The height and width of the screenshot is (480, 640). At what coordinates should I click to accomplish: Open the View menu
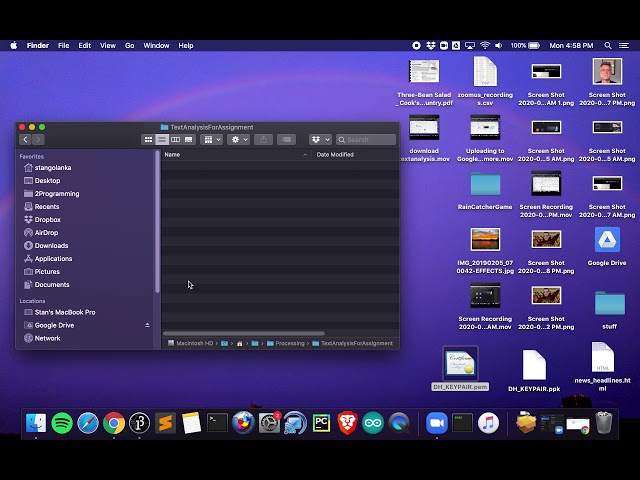(x=108, y=46)
